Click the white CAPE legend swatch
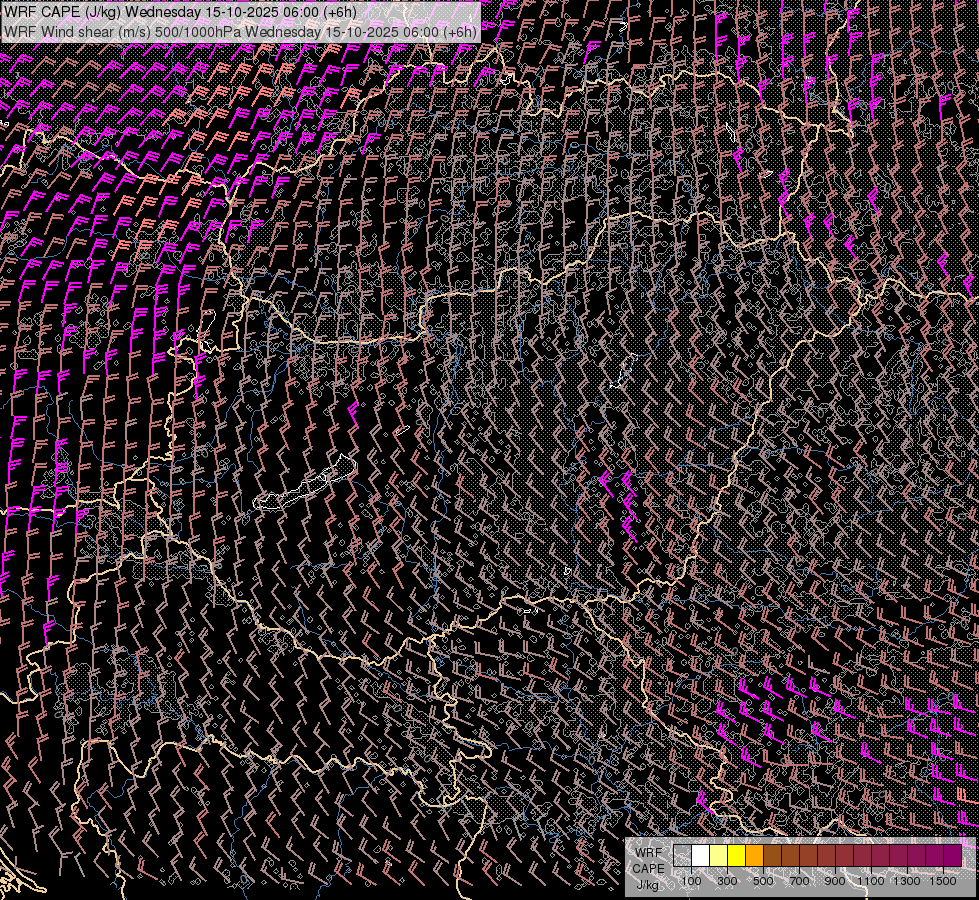 point(701,856)
